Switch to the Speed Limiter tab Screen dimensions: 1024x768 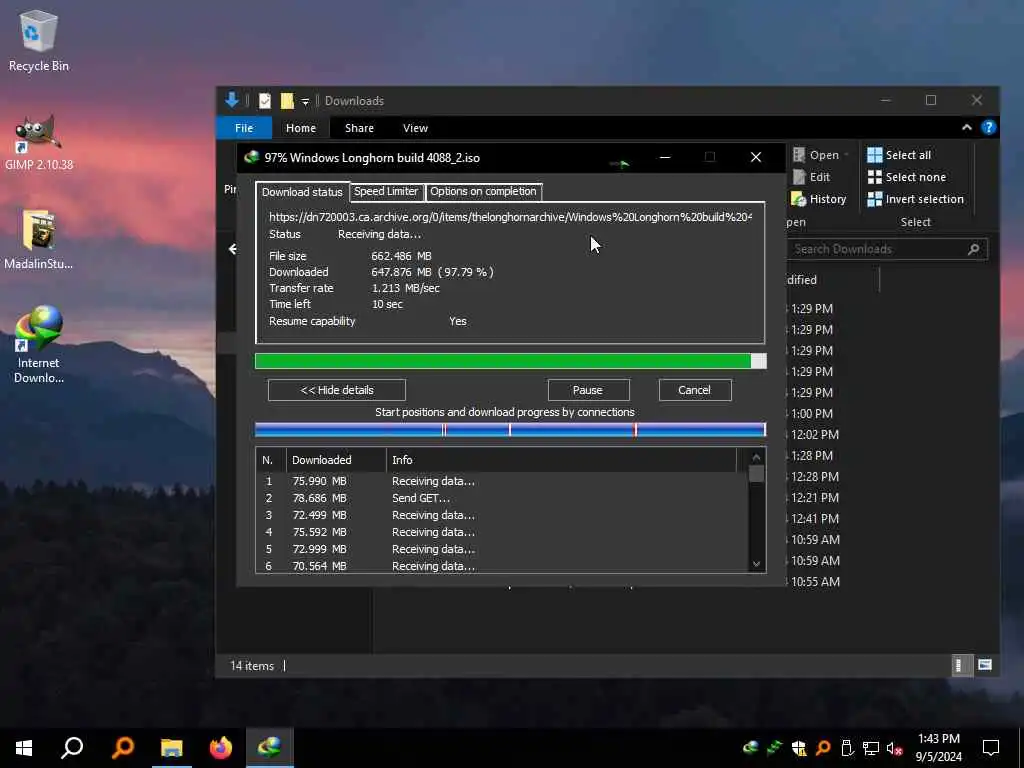[x=386, y=191]
